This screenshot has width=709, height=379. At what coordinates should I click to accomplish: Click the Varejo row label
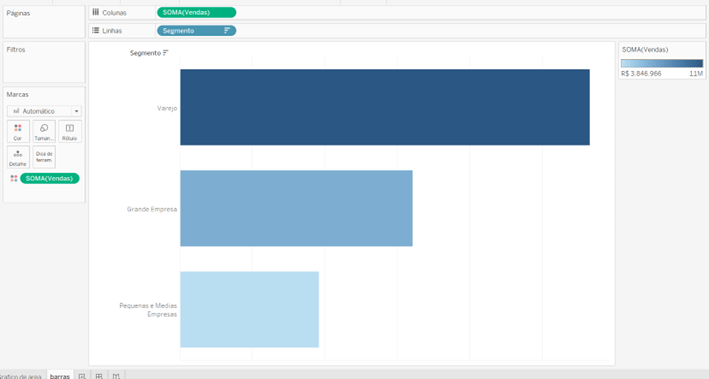[x=167, y=108]
